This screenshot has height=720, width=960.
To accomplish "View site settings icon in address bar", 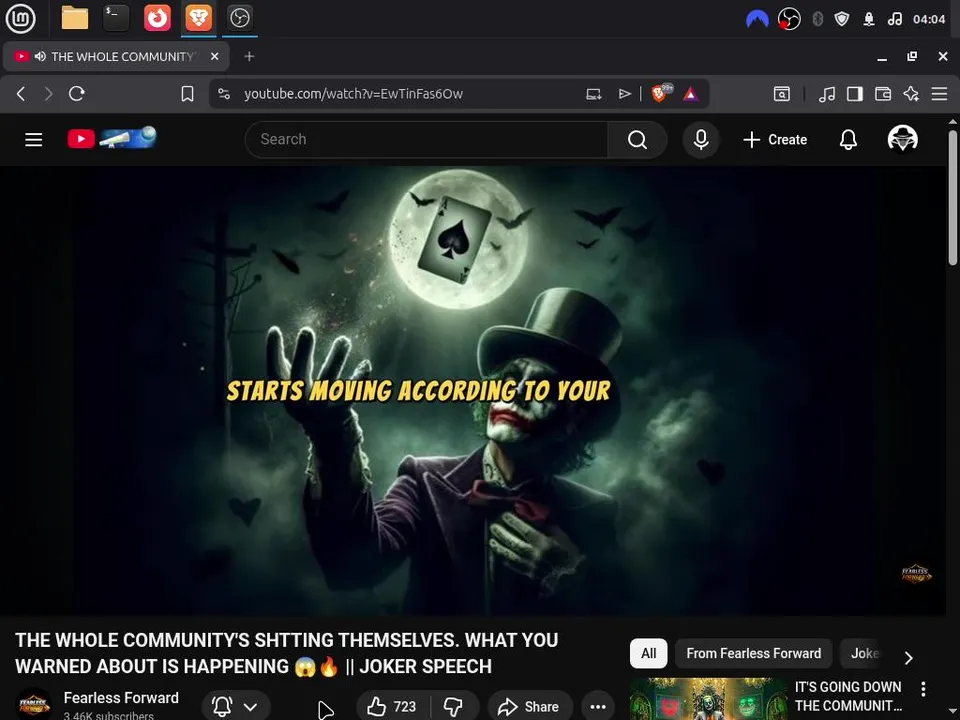I will point(224,94).
